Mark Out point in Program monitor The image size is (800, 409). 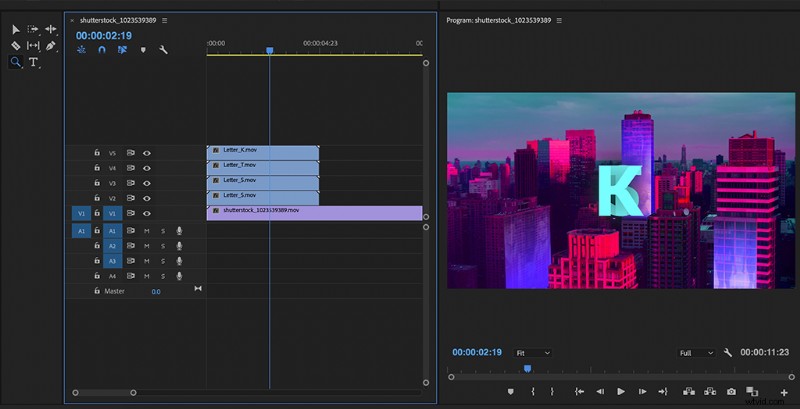[552, 392]
